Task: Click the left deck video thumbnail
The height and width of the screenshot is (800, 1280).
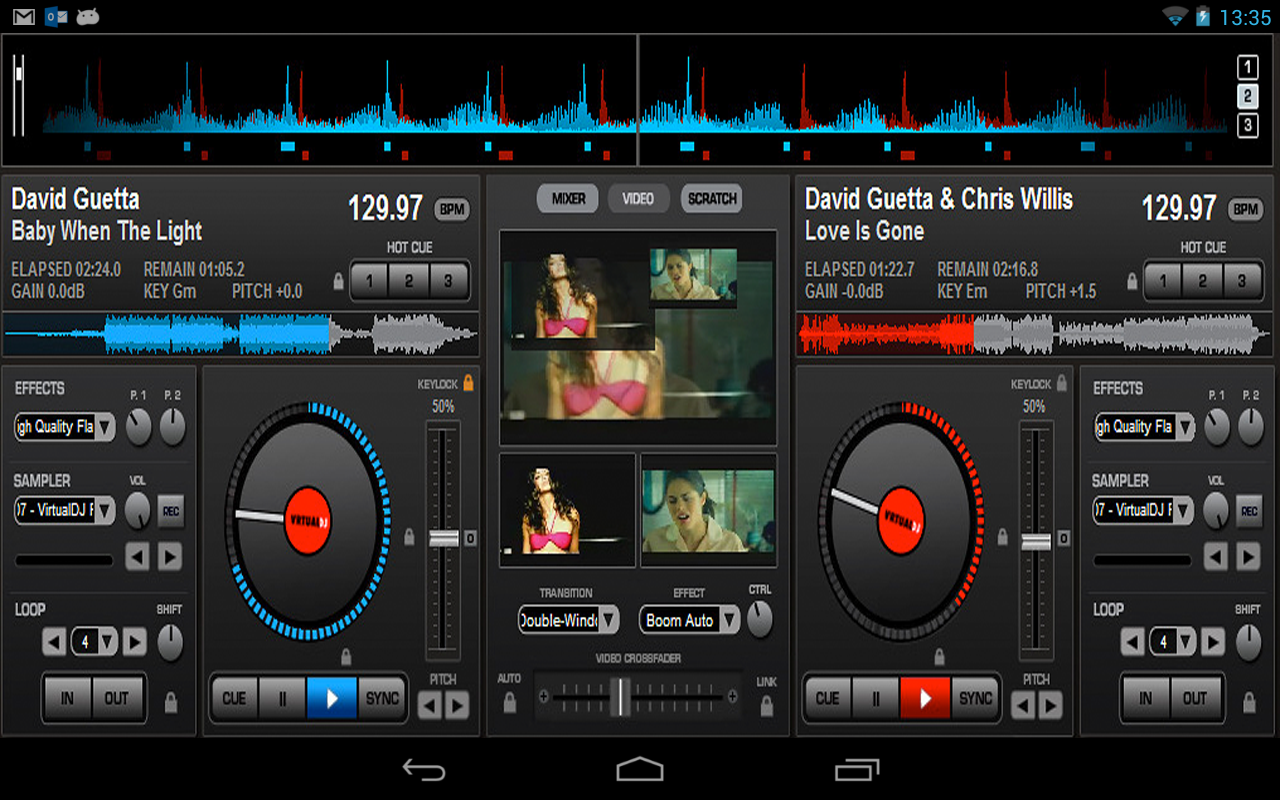Action: [x=567, y=510]
